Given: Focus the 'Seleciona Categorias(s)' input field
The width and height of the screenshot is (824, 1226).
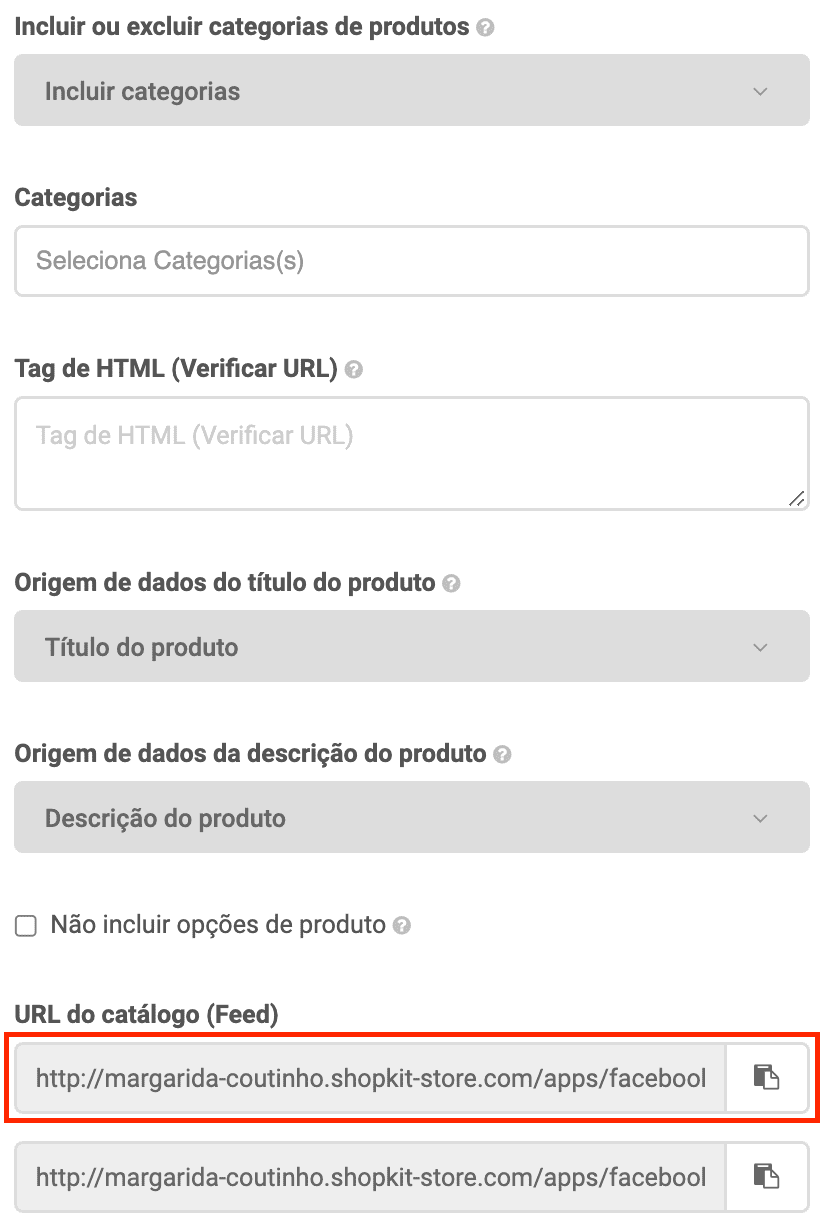Looking at the screenshot, I should [411, 261].
